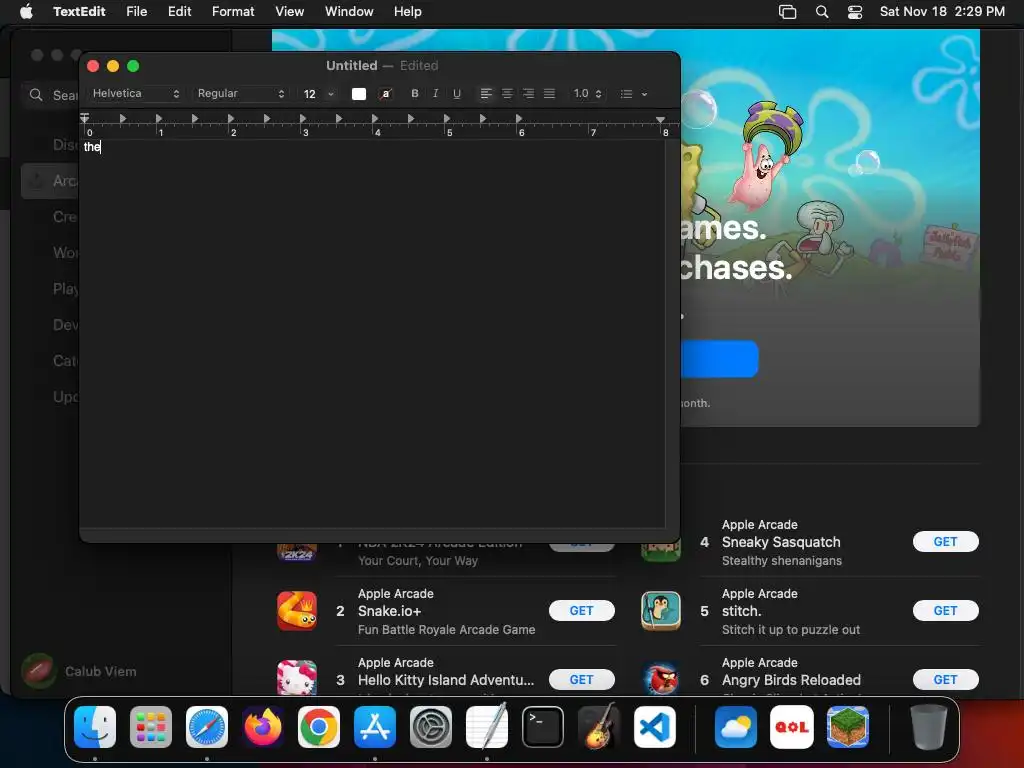
Task: Click the right margin marker on ruler
Action: (660, 120)
